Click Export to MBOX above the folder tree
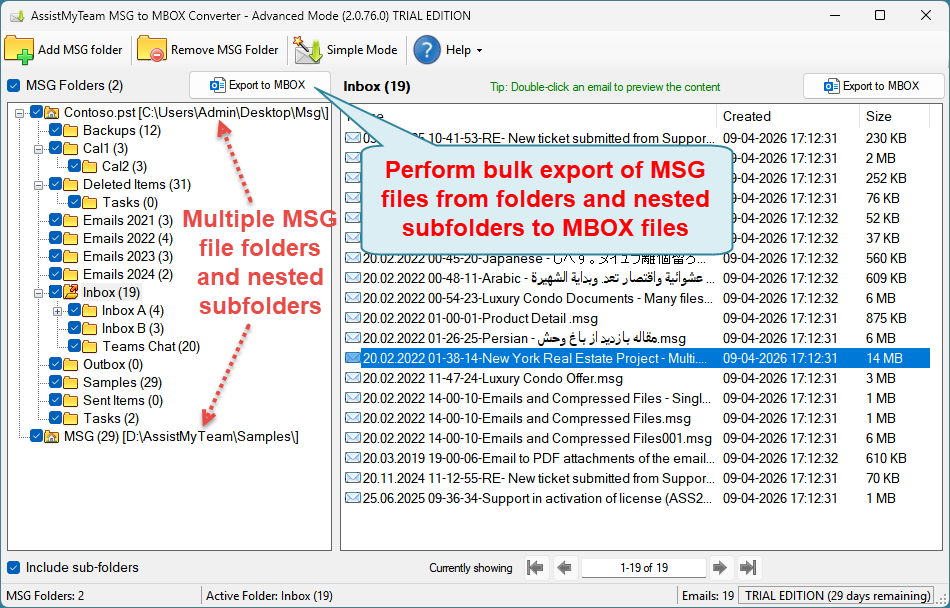Viewport: 950px width, 608px height. 259,85
